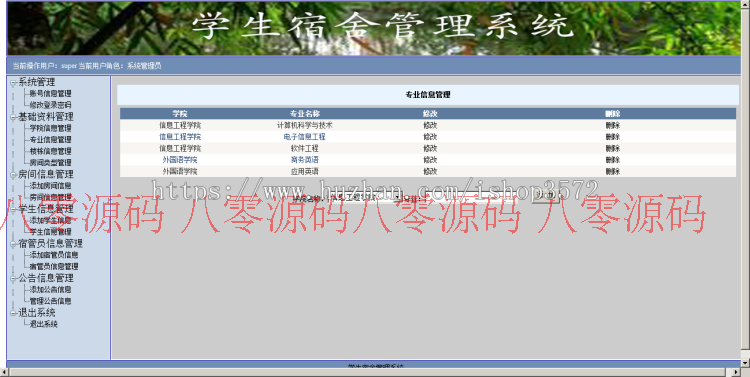Choose 添加房间信息 in the tree
The image size is (750, 377).
[50, 186]
